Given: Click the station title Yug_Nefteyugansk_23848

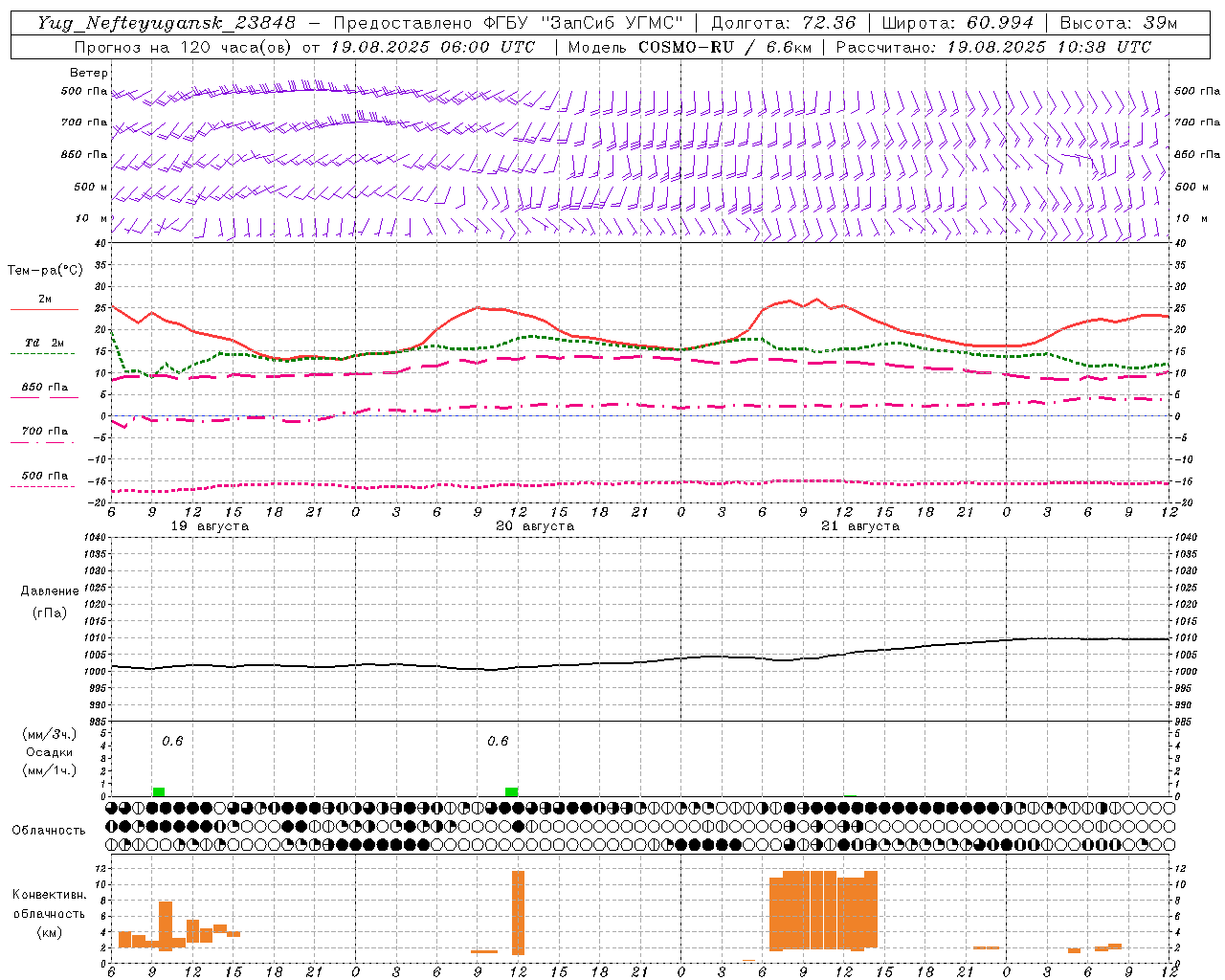Looking at the screenshot, I should pos(167,23).
